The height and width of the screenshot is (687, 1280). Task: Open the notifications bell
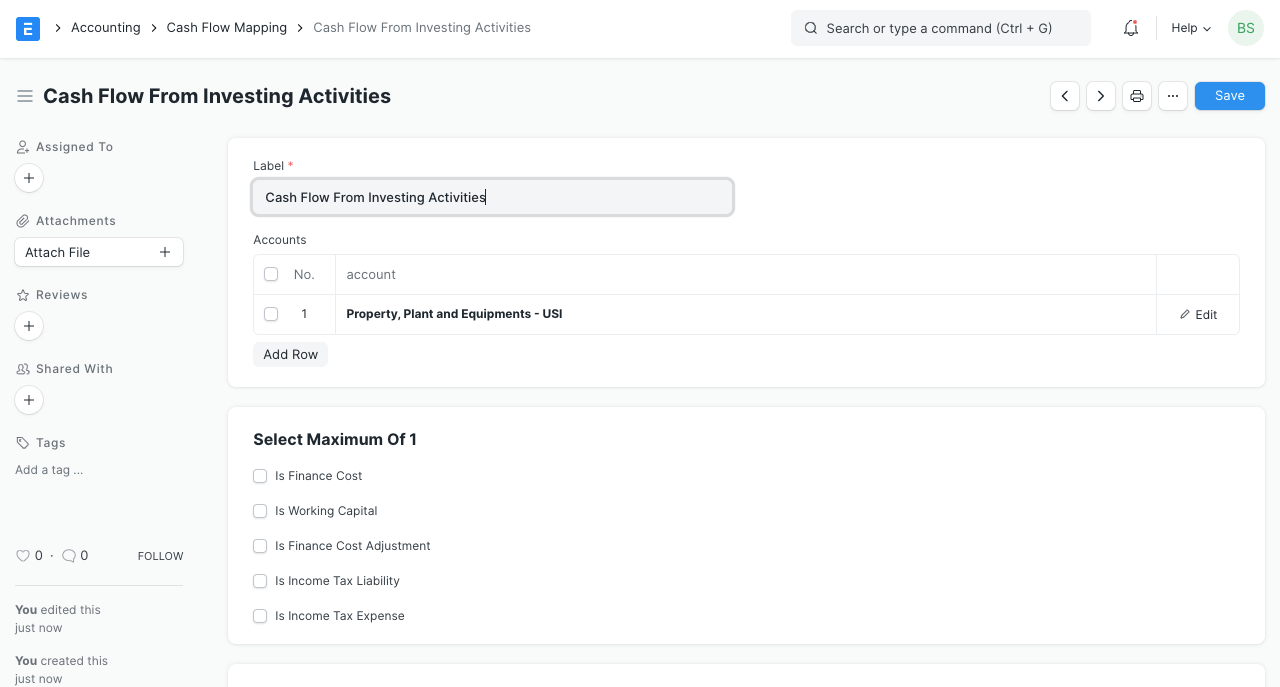point(1131,28)
